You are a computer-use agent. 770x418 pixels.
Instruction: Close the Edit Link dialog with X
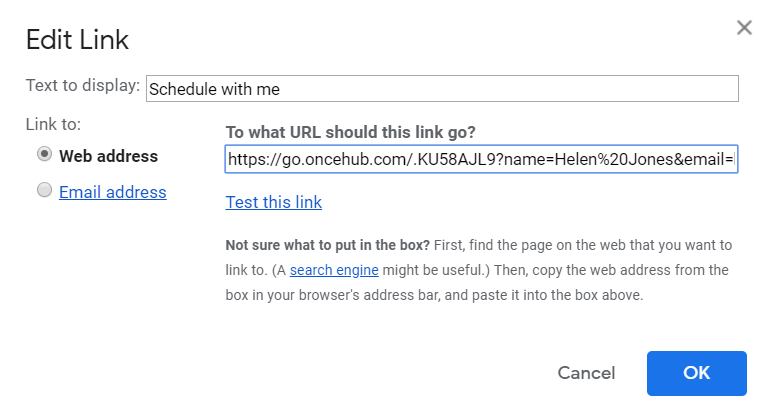744,28
